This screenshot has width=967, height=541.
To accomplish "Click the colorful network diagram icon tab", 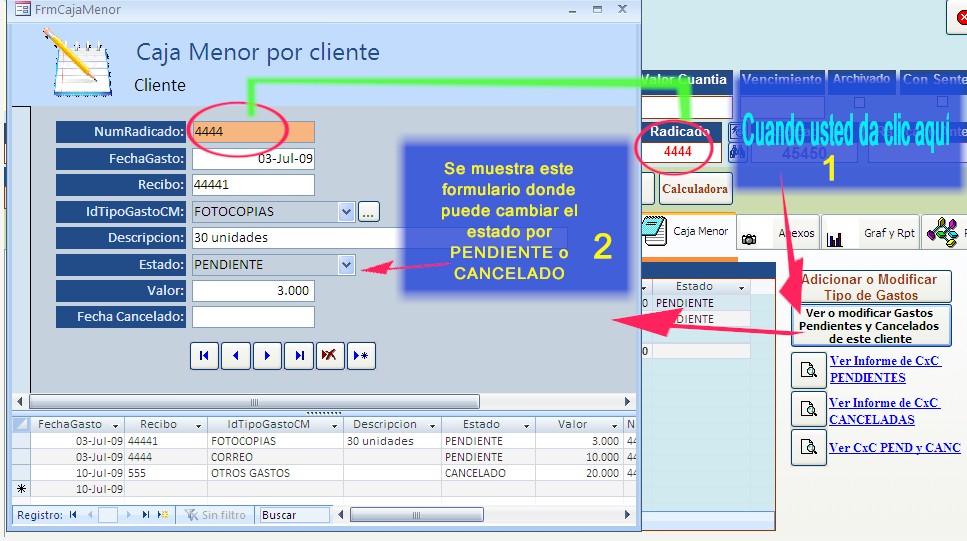I will pyautogui.click(x=942, y=233).
